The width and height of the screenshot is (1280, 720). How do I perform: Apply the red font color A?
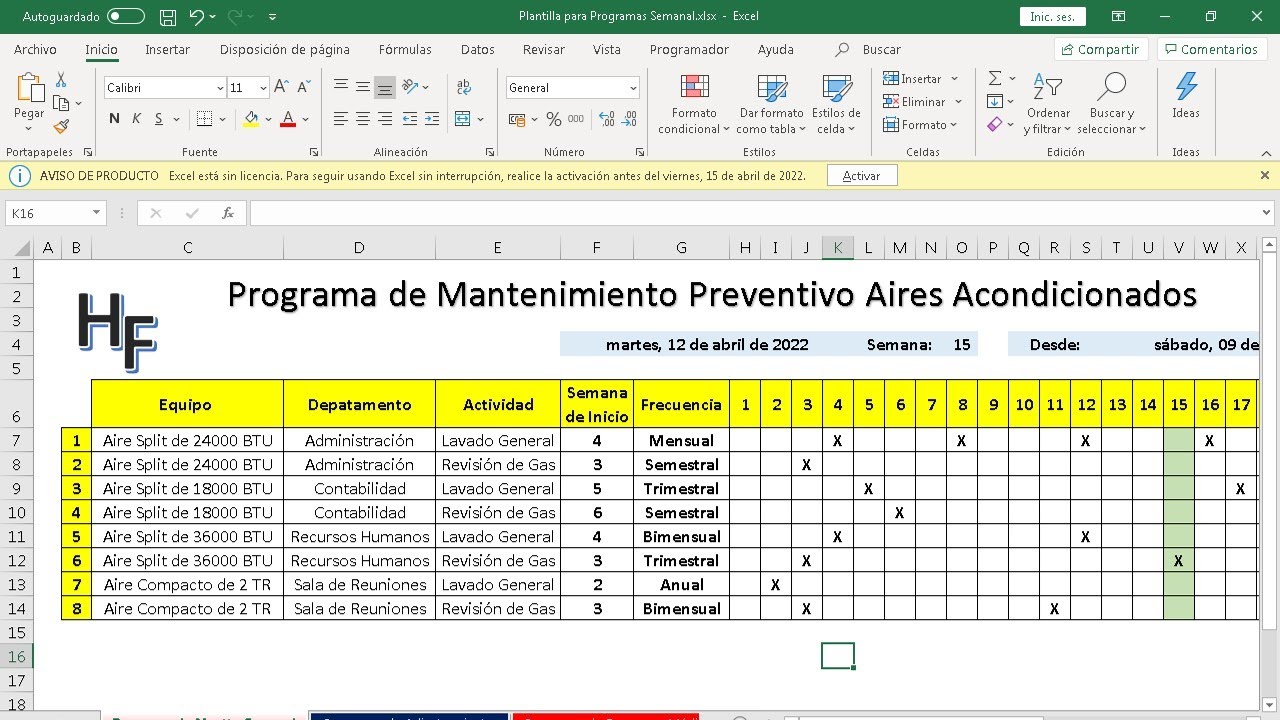click(288, 119)
